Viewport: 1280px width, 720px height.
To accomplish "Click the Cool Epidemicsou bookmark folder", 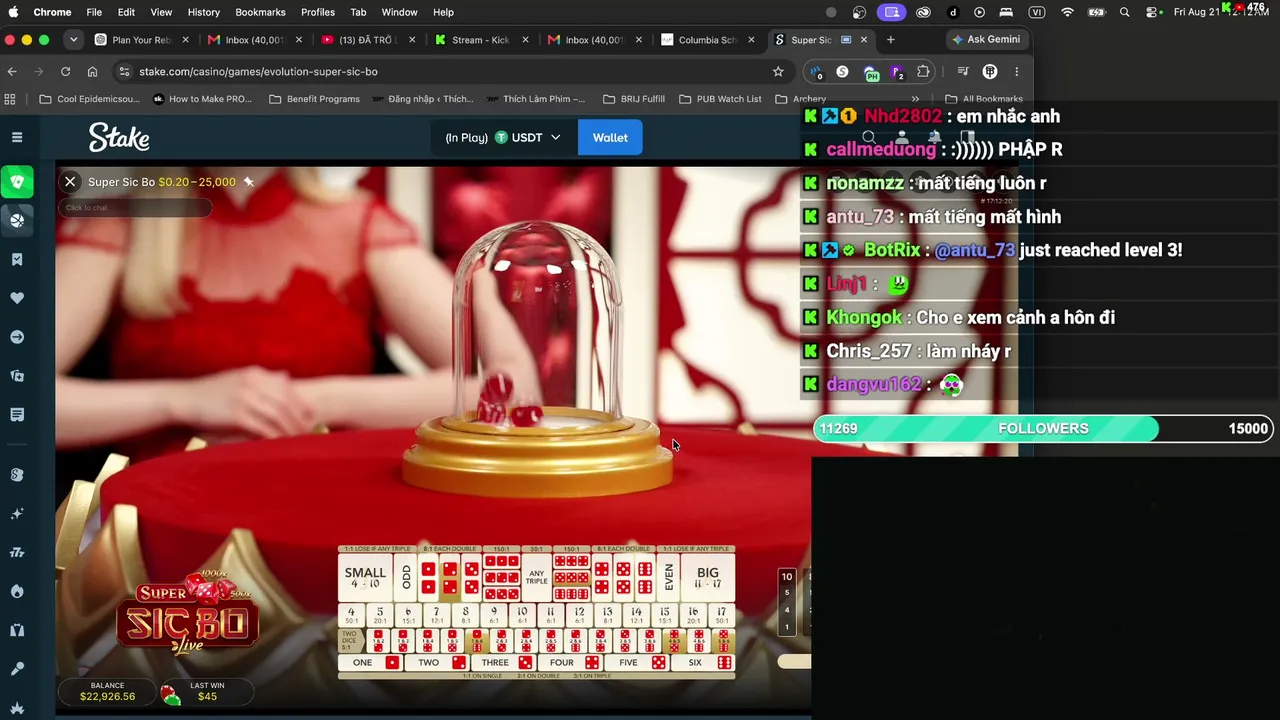I will [x=89, y=99].
